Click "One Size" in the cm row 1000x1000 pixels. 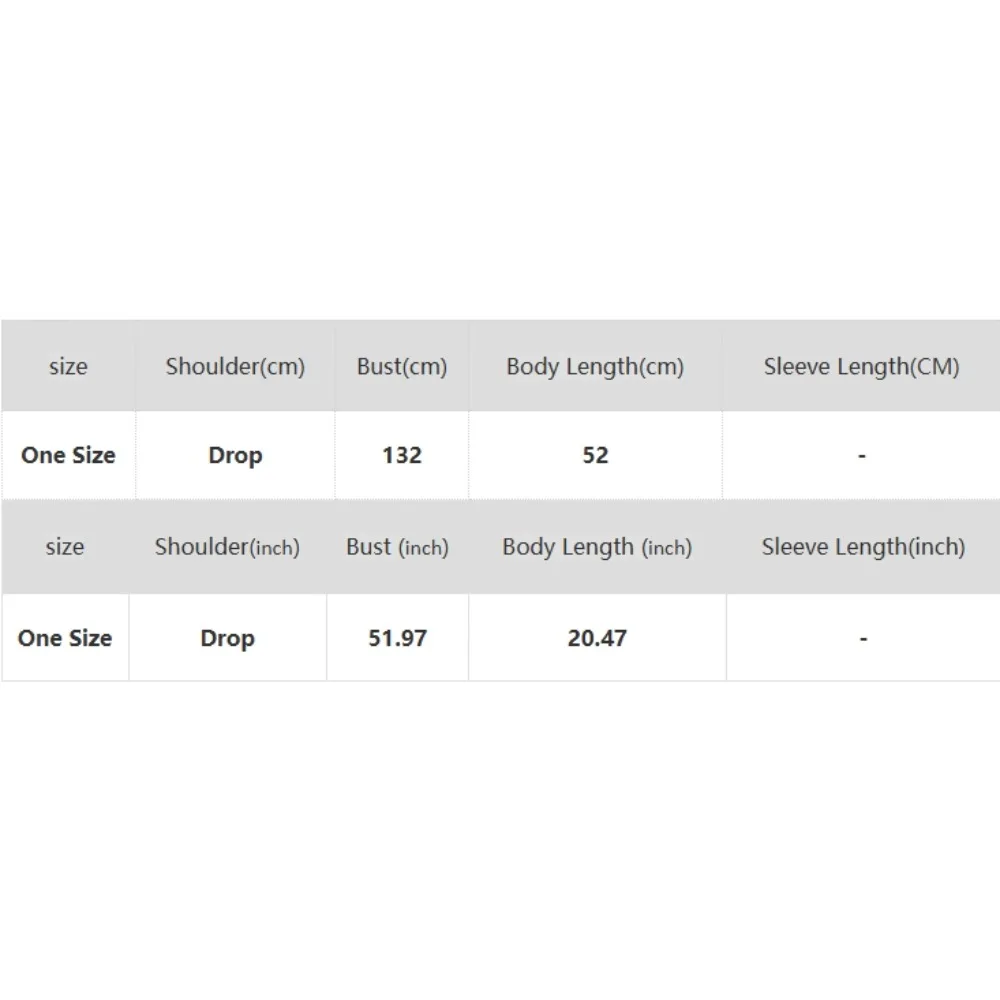coord(68,455)
